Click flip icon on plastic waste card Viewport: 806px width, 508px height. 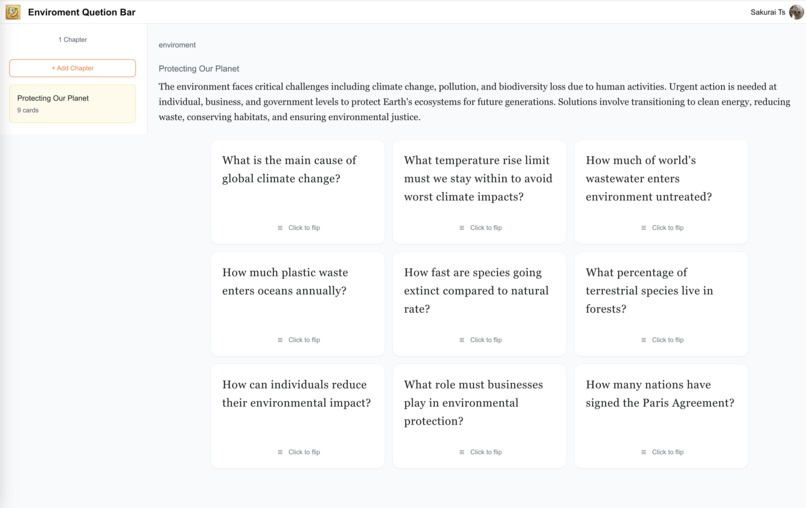pos(280,340)
